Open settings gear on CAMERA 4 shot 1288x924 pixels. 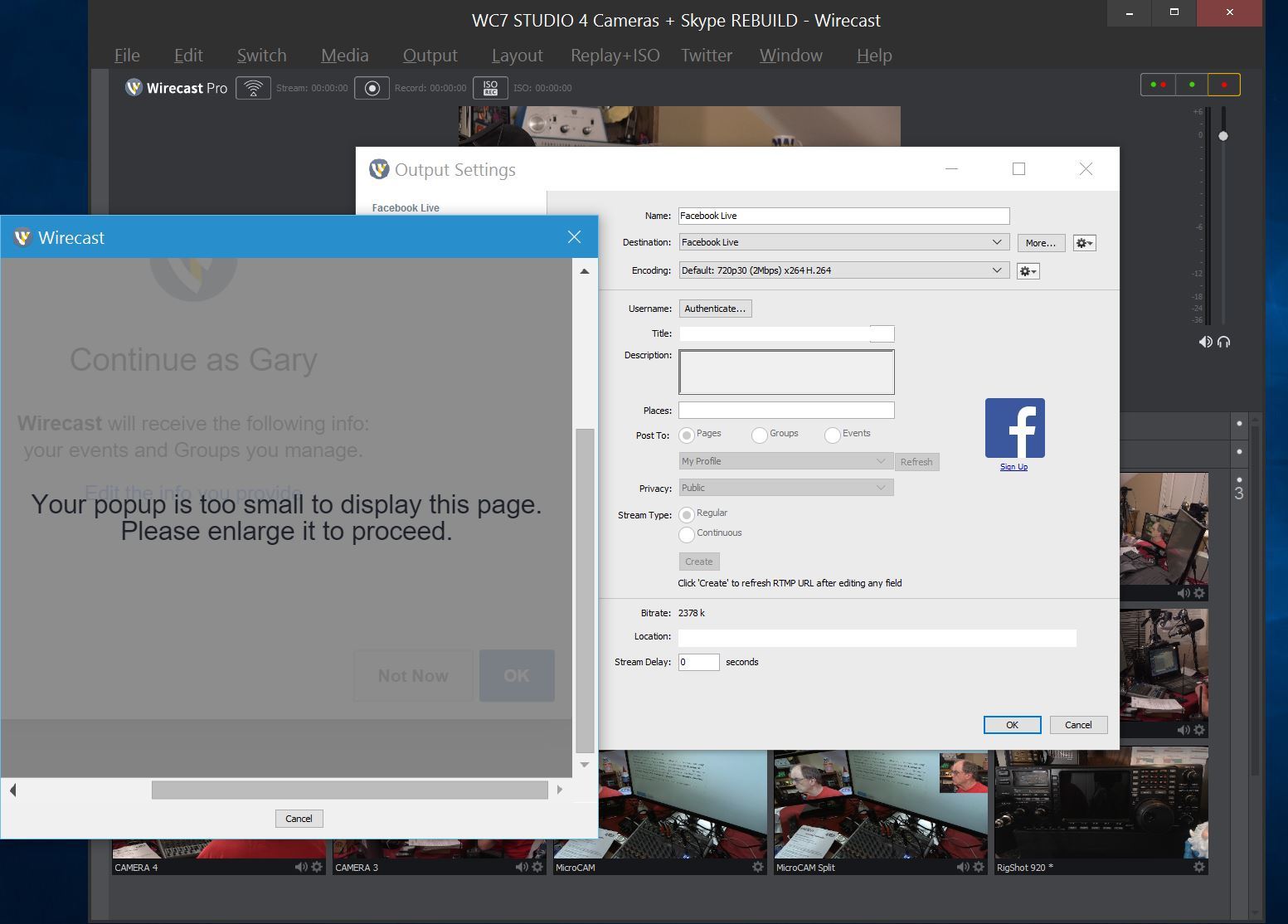click(x=317, y=868)
